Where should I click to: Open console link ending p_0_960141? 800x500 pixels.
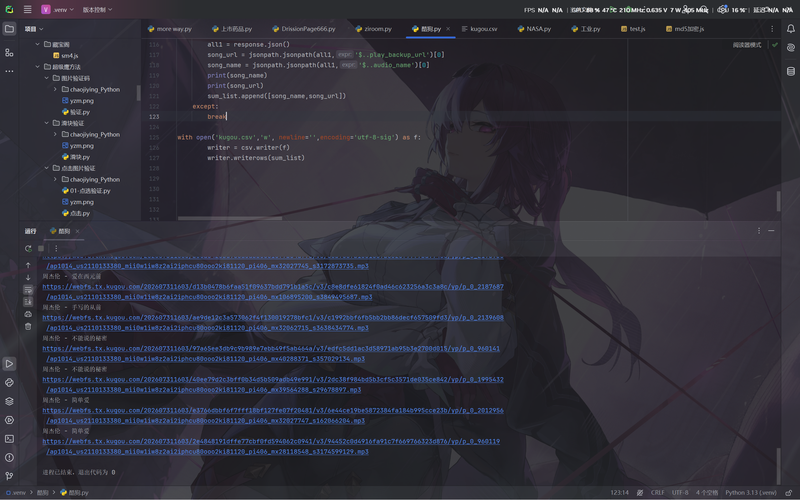pyautogui.click(x=271, y=348)
